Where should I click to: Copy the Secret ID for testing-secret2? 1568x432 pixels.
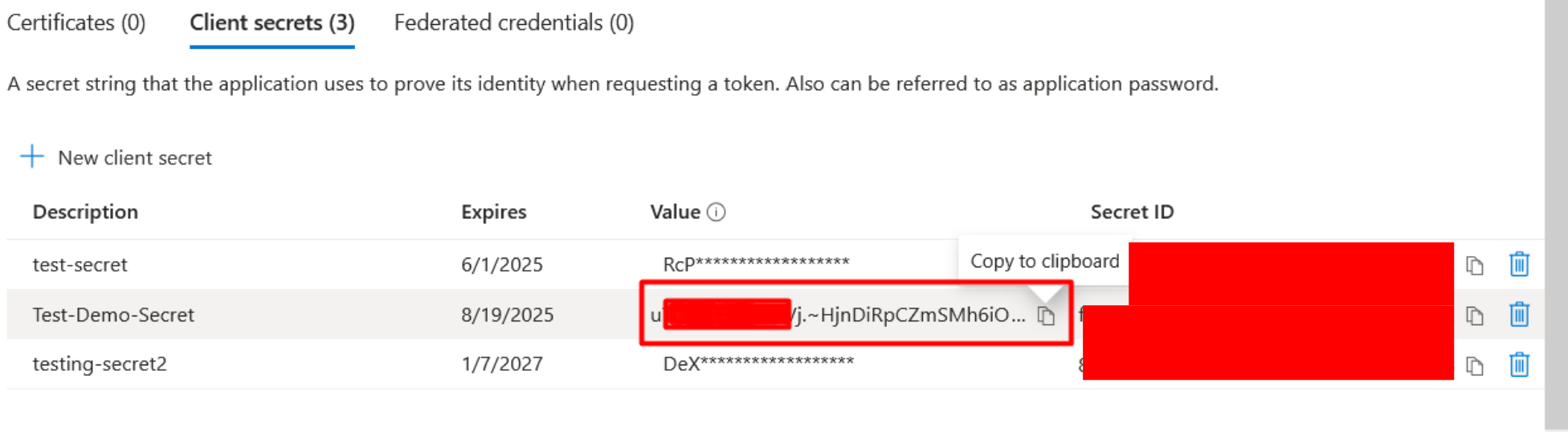(1474, 366)
